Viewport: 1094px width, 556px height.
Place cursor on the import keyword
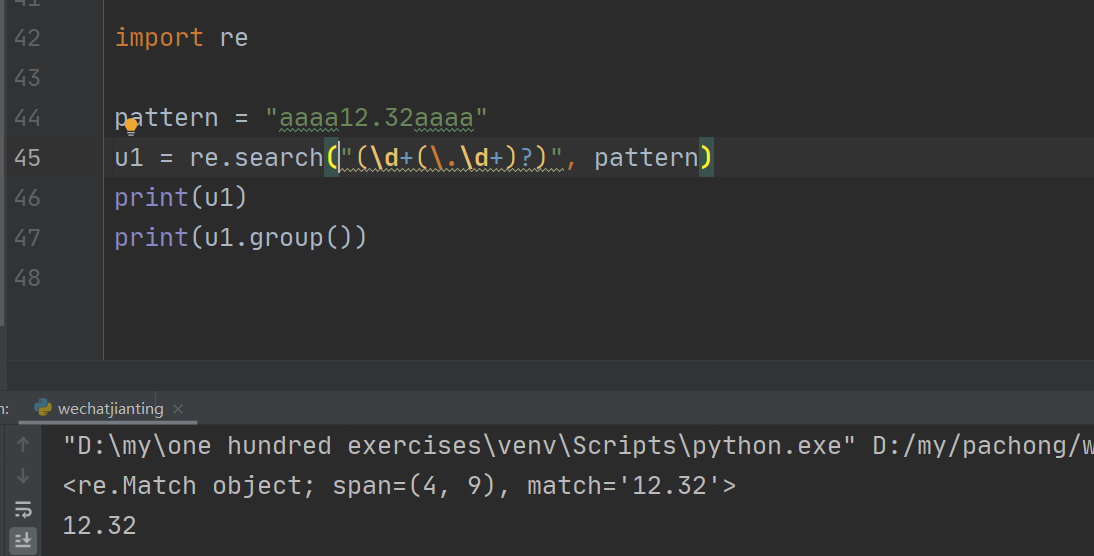coord(159,38)
